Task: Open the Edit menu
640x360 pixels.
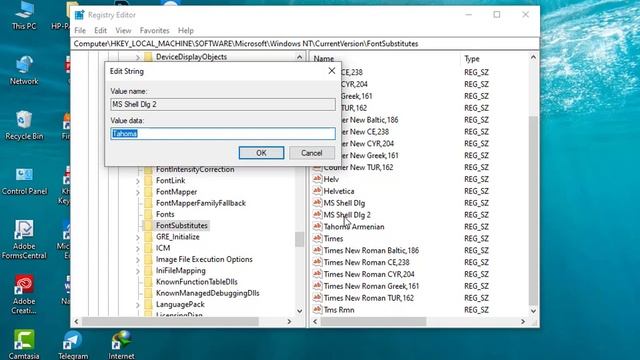Action: [100, 31]
